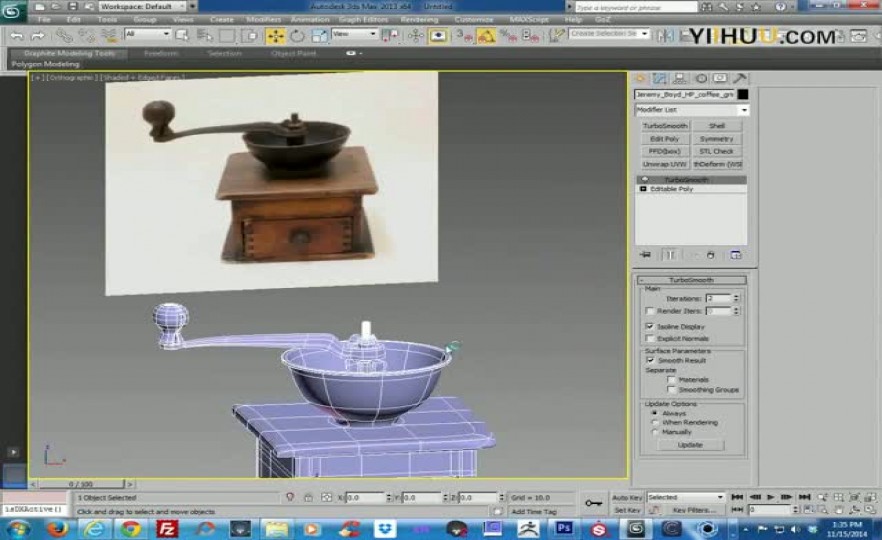This screenshot has height=540, width=882.
Task: Open the Create command panel tab
Action: (640, 78)
